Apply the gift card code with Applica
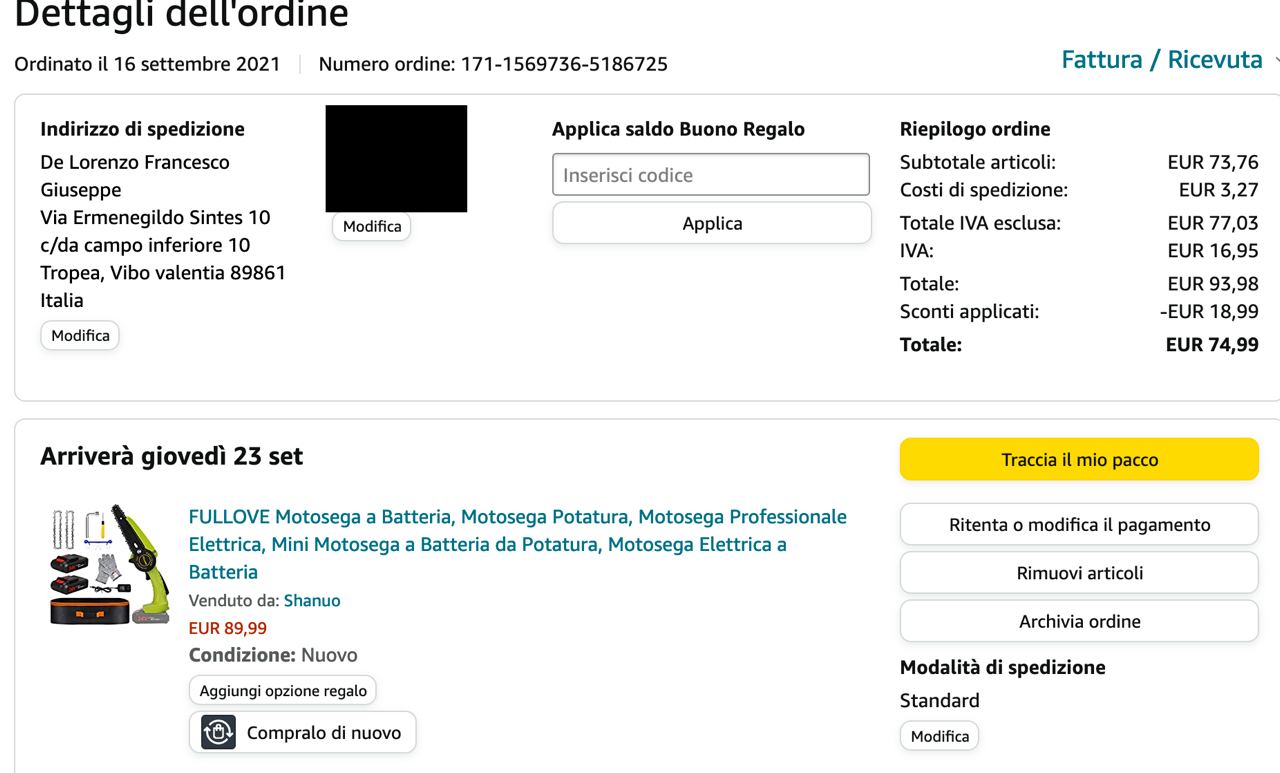The image size is (1280, 773). point(712,223)
